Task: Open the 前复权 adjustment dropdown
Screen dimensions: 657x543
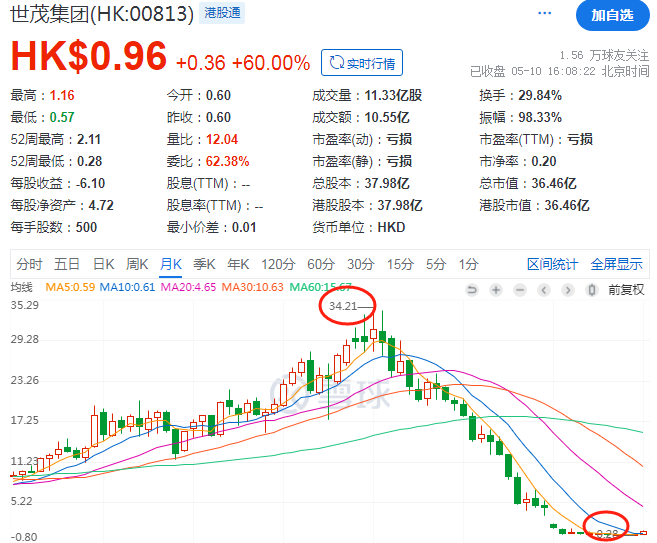Action: 626,290
